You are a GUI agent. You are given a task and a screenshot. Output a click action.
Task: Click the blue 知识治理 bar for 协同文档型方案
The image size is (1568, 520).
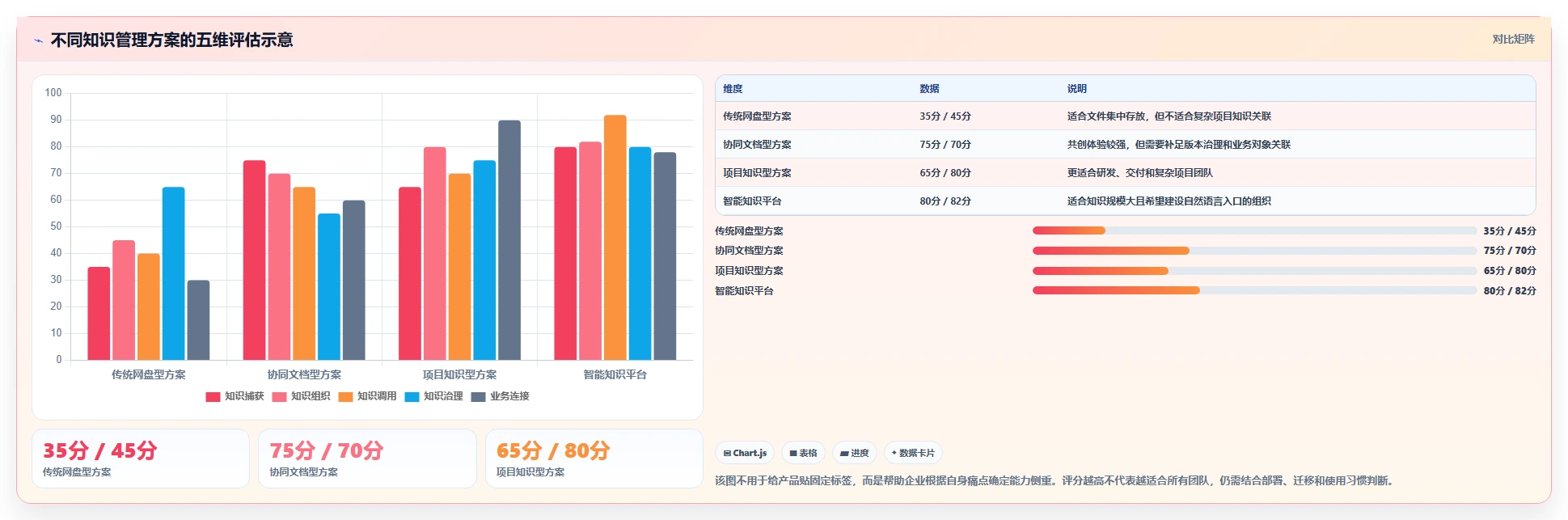[329, 287]
